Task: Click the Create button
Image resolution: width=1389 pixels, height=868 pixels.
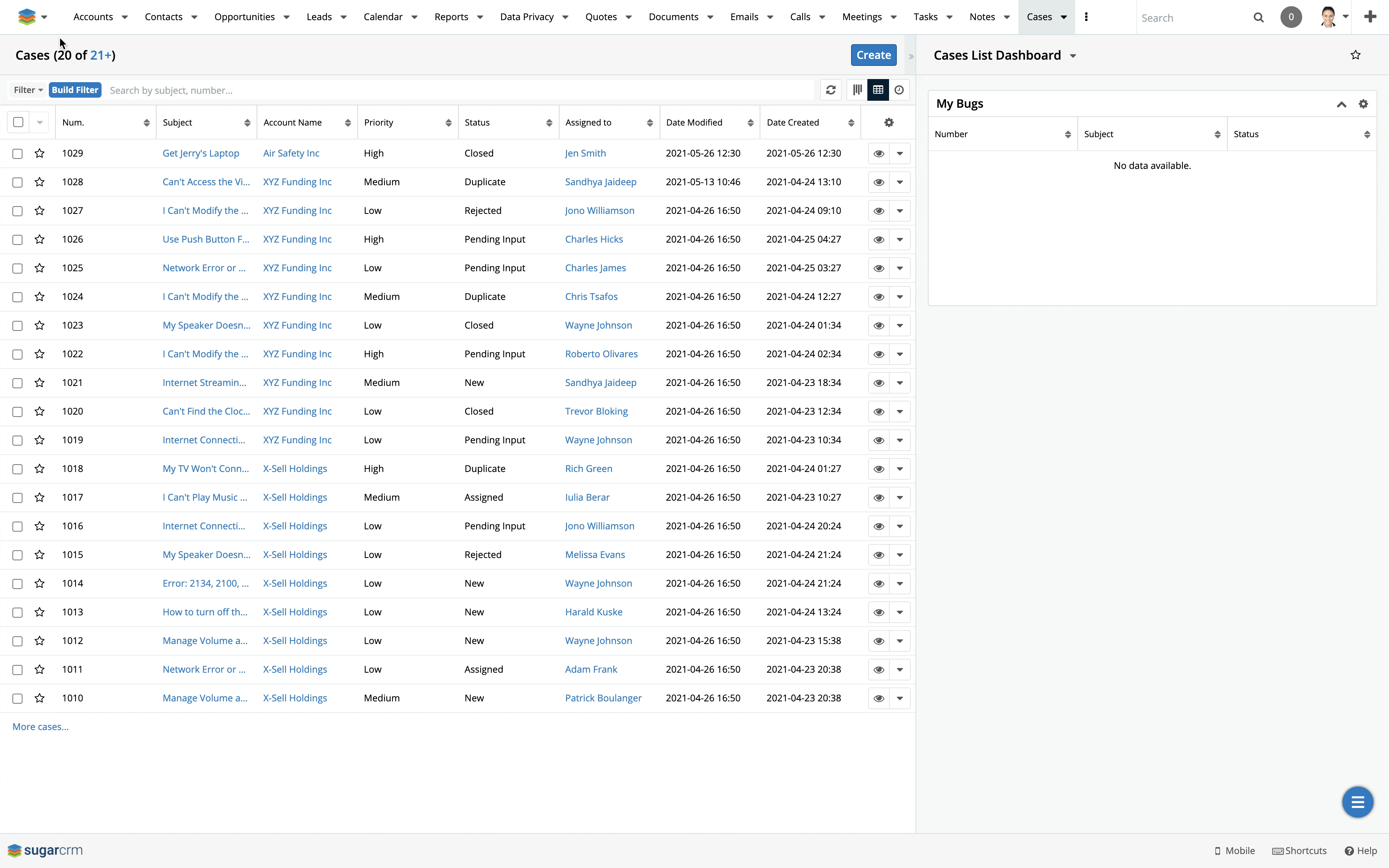Action: coord(873,55)
